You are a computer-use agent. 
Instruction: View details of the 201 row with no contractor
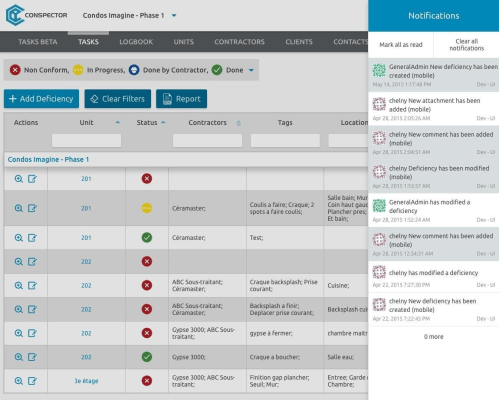click(19, 179)
